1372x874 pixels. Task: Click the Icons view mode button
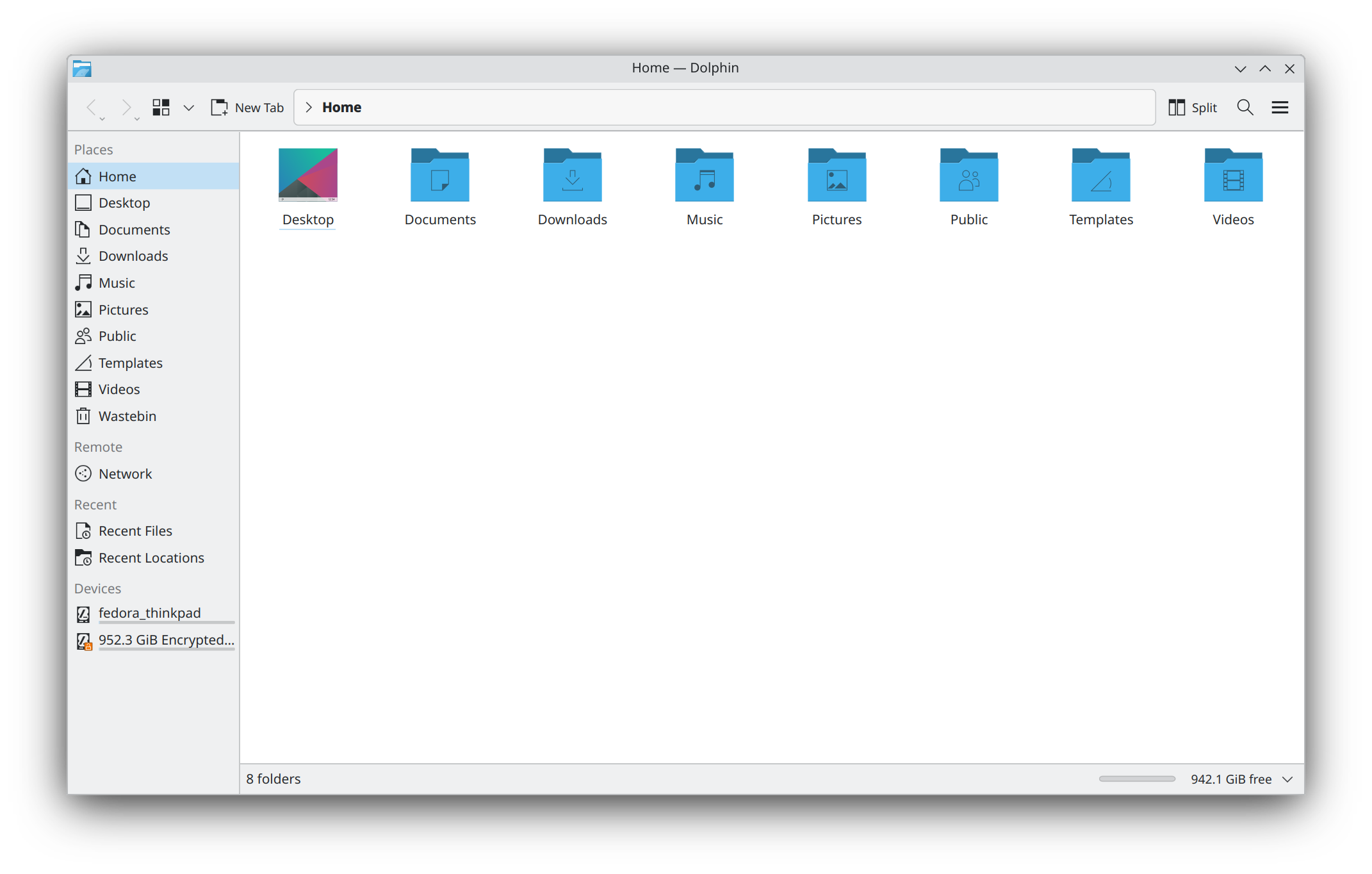point(161,107)
